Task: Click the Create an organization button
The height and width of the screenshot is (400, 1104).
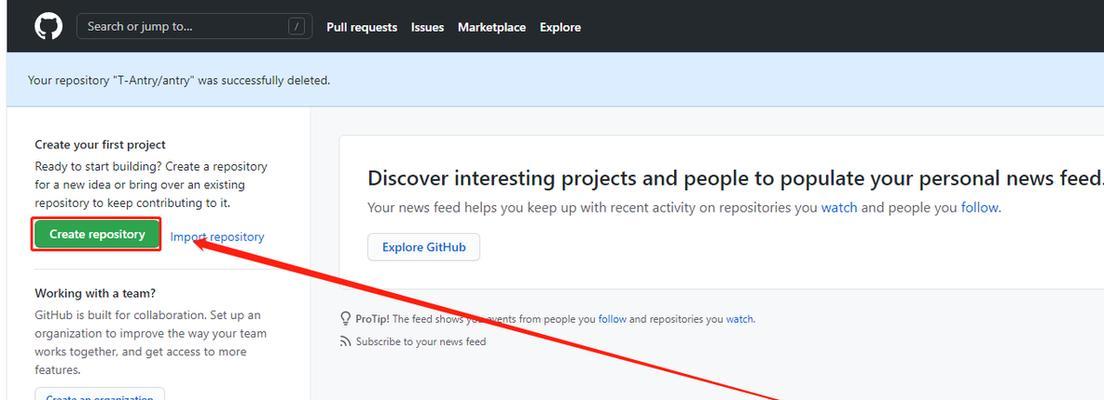Action: click(100, 395)
